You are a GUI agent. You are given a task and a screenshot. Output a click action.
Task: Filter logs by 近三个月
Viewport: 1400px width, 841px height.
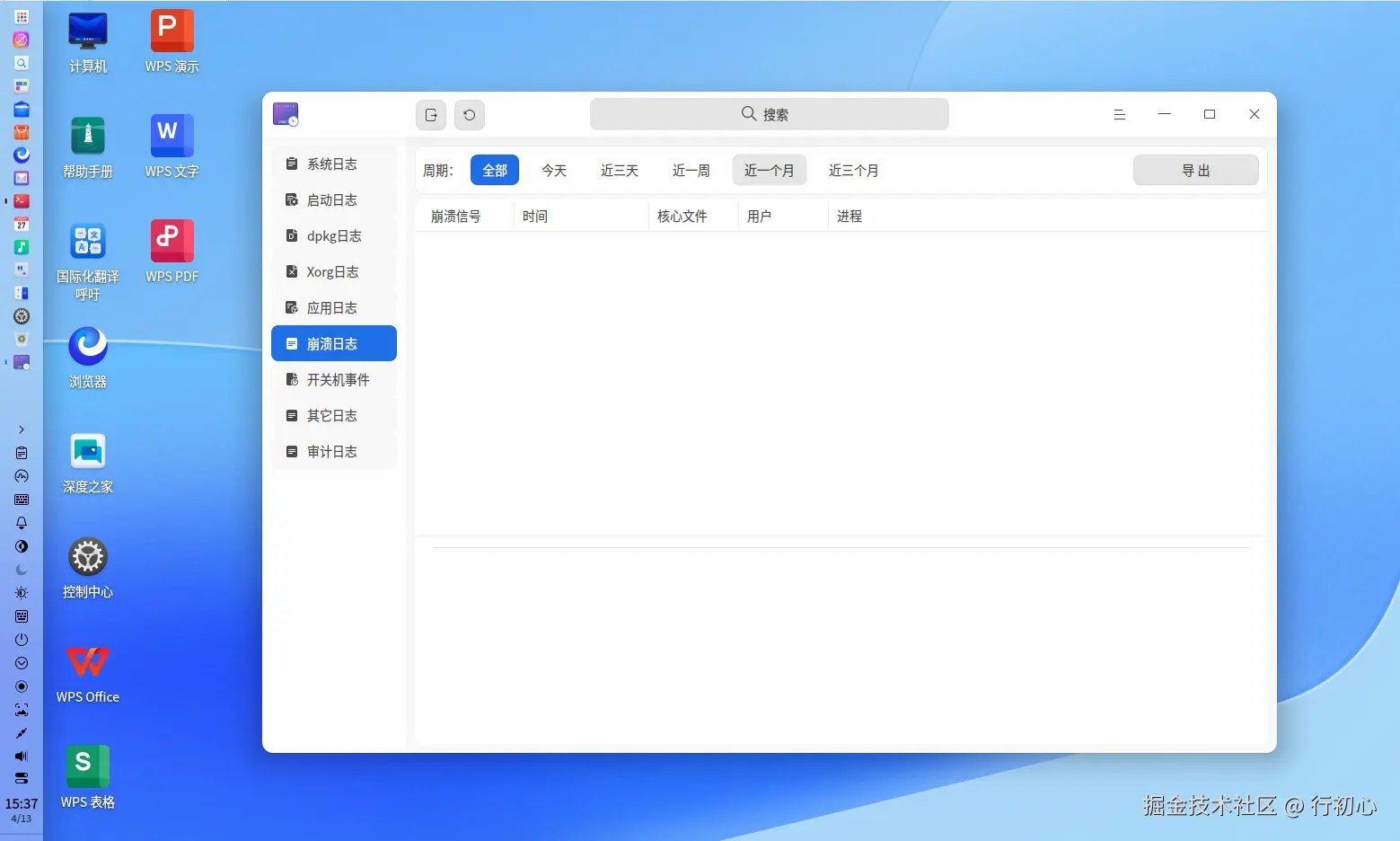tap(854, 170)
